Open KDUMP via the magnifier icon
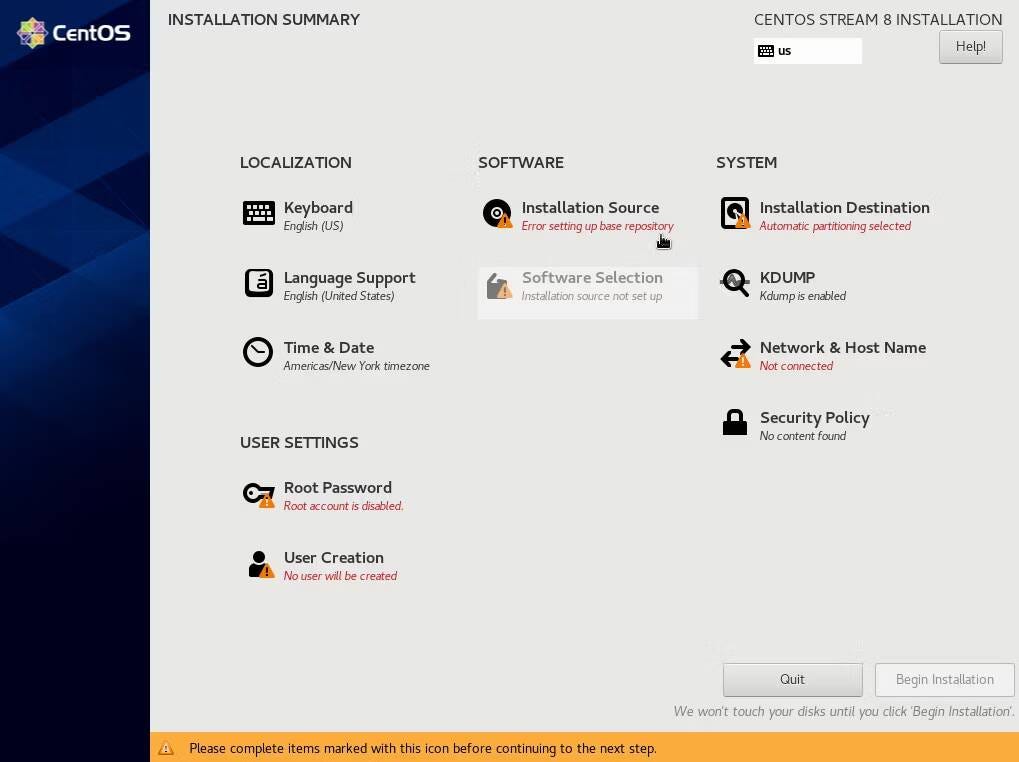This screenshot has width=1019, height=762. click(735, 282)
